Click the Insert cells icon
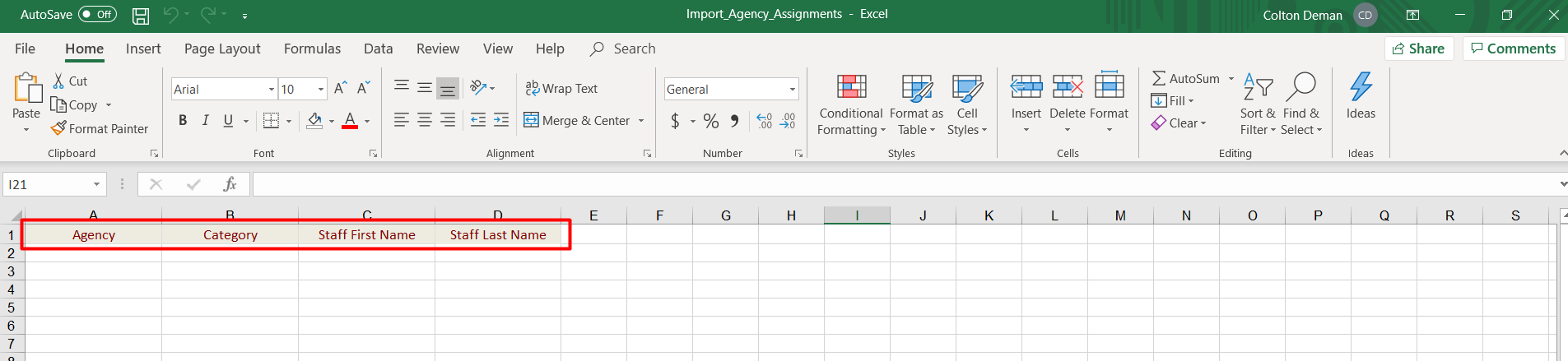The image size is (1568, 361). click(x=1026, y=86)
